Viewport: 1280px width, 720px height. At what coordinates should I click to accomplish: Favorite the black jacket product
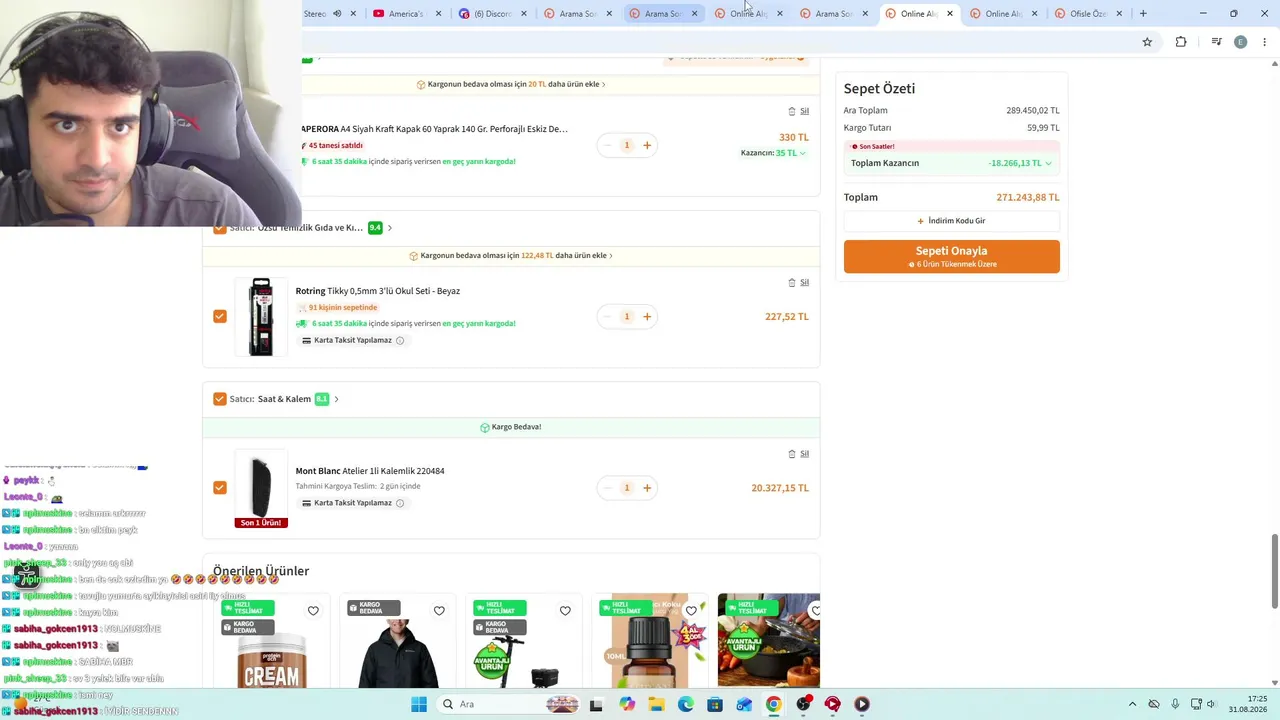tap(439, 611)
